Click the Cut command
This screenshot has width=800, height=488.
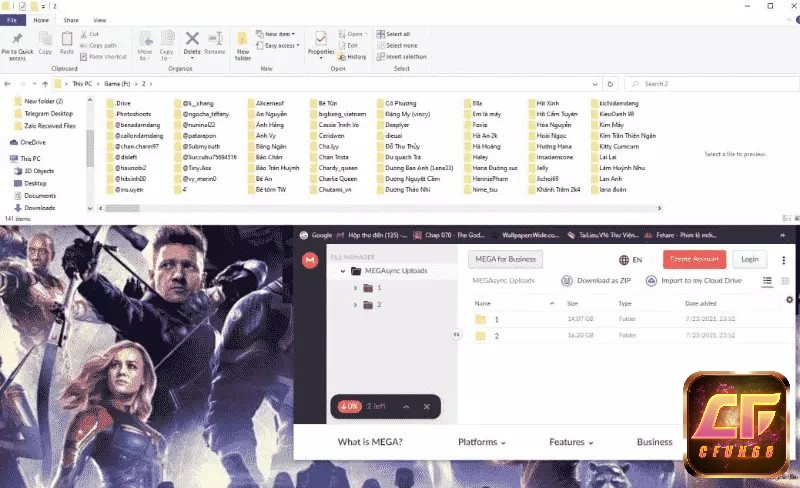tap(89, 34)
